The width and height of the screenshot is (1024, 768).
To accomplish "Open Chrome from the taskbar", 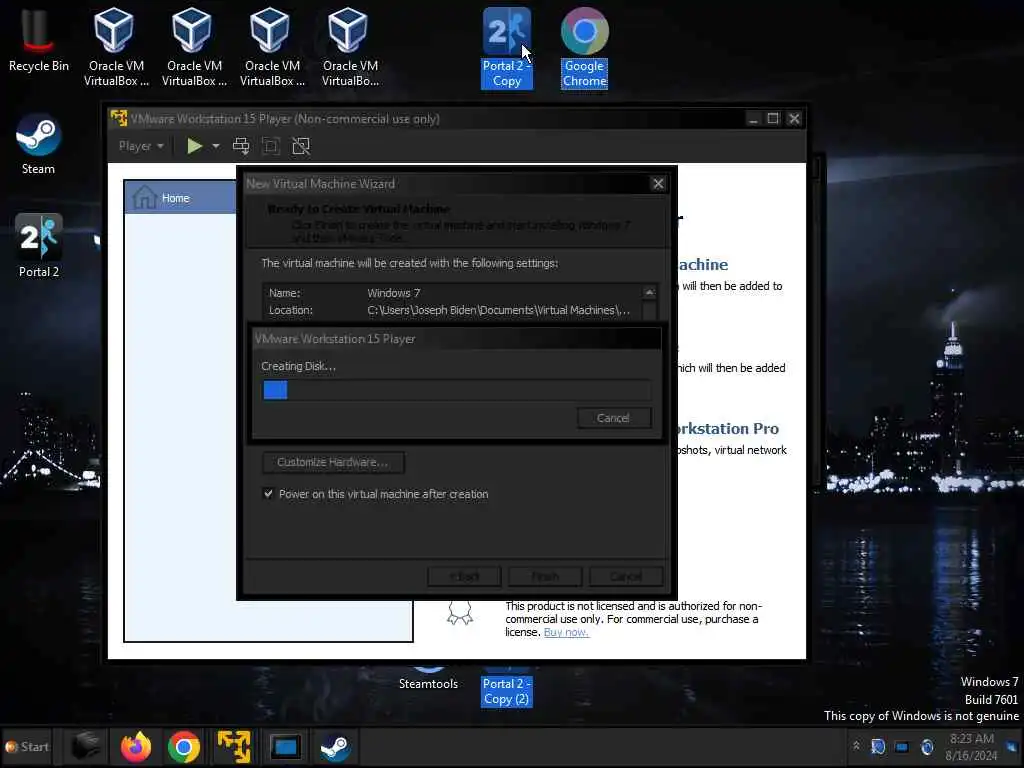I will tap(184, 746).
